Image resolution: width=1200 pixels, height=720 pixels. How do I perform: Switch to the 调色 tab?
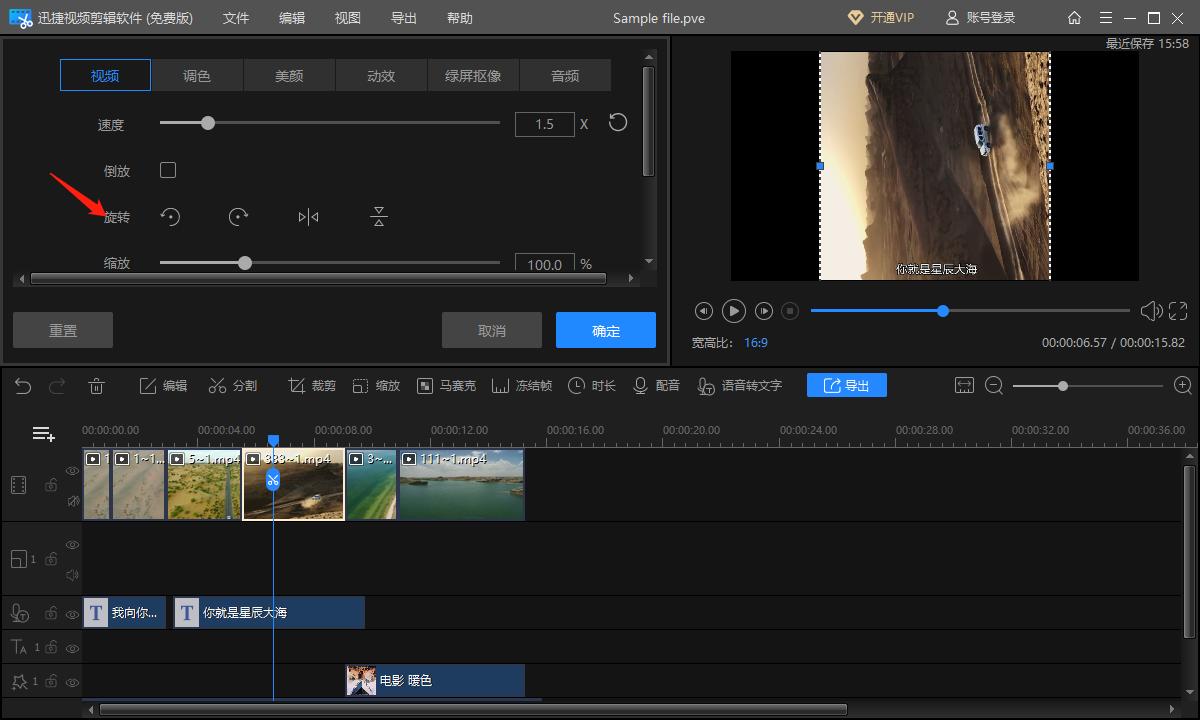[197, 75]
